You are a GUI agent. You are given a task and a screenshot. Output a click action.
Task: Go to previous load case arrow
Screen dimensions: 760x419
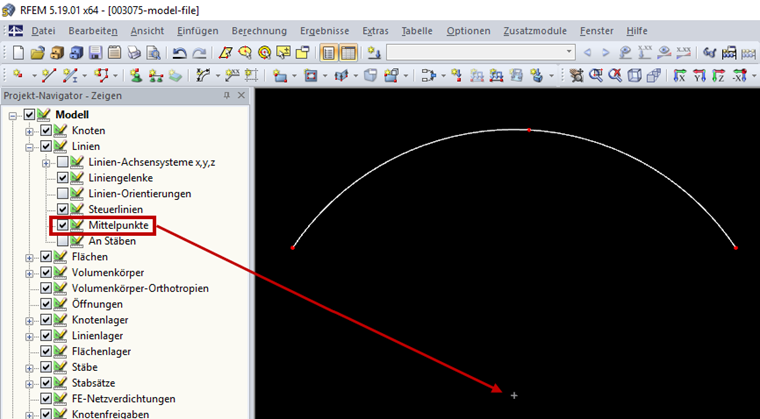[x=587, y=52]
